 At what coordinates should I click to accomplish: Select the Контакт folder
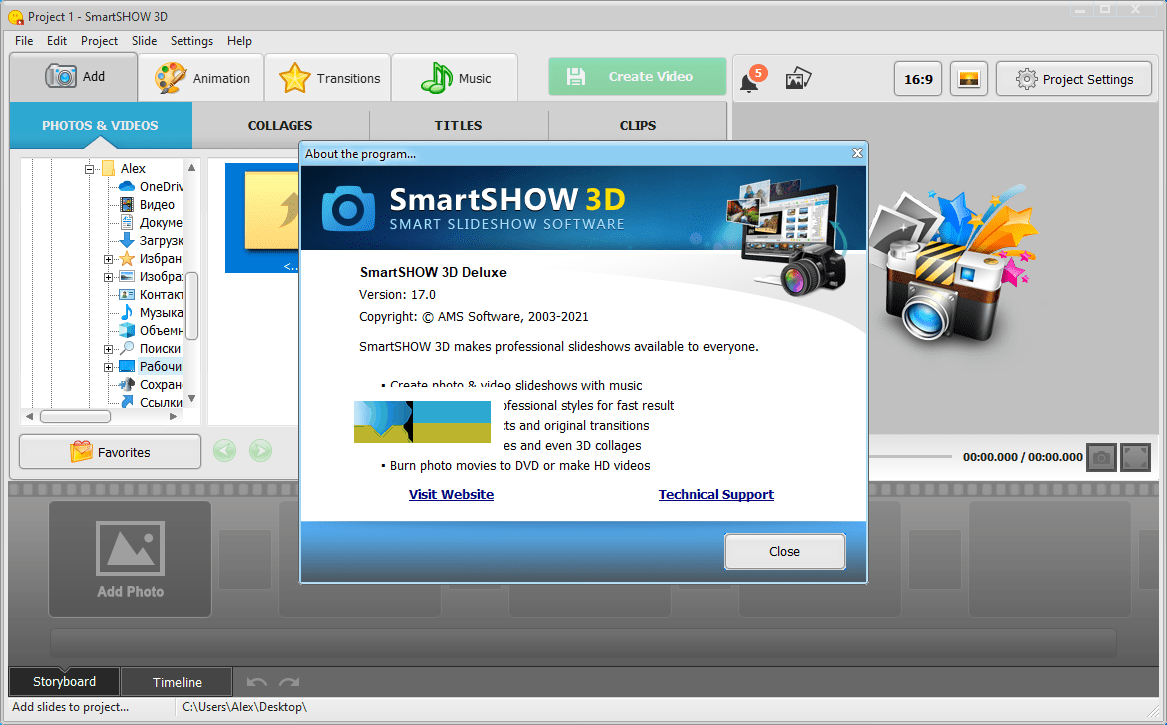click(151, 295)
